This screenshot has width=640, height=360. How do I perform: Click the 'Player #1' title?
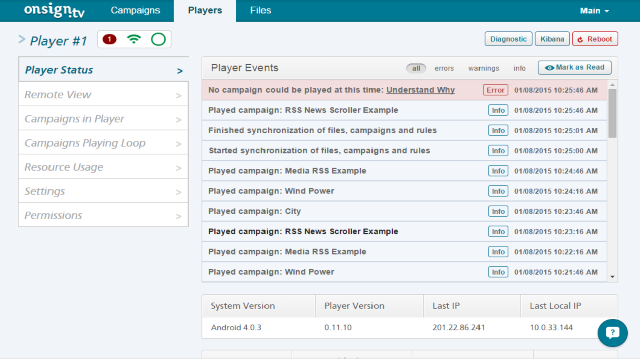pos(59,41)
